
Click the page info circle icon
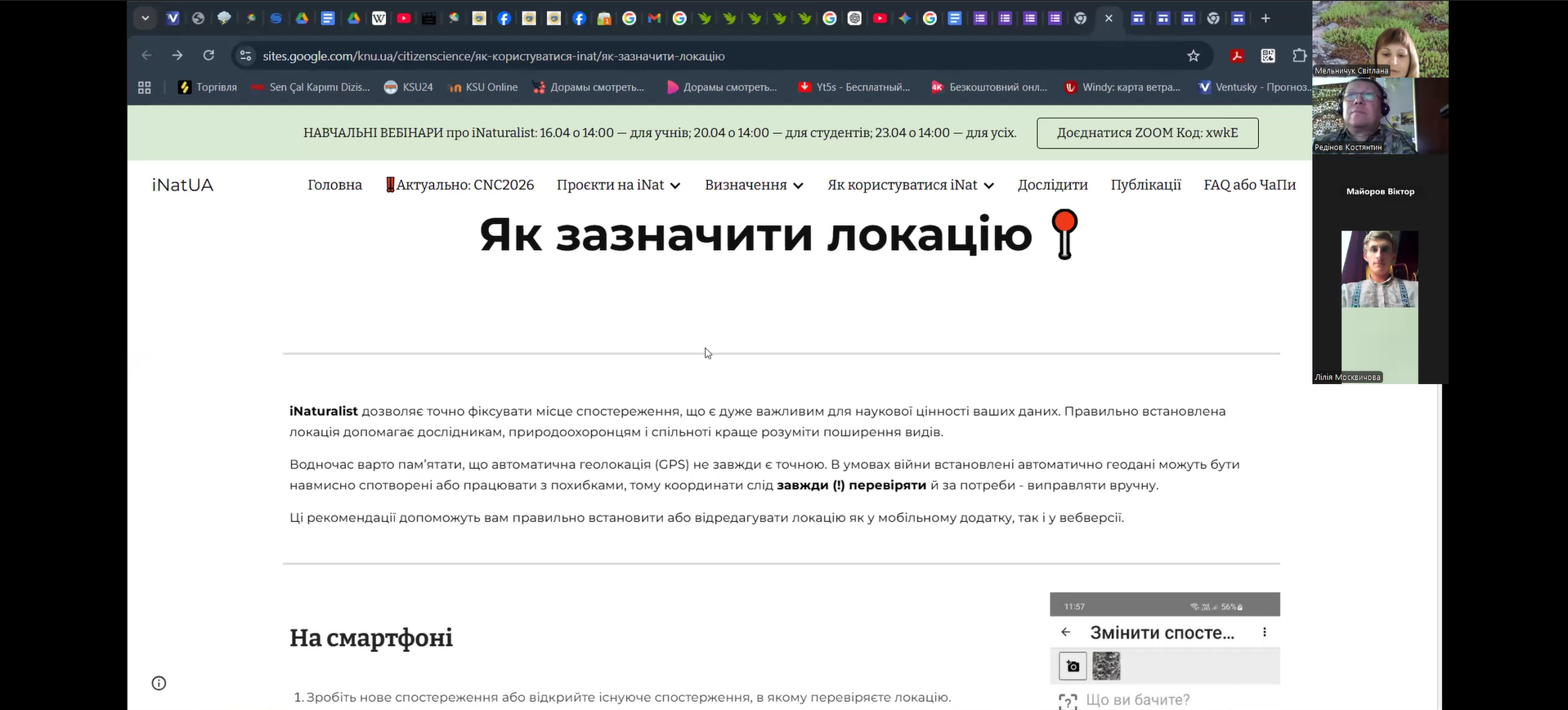[x=159, y=683]
